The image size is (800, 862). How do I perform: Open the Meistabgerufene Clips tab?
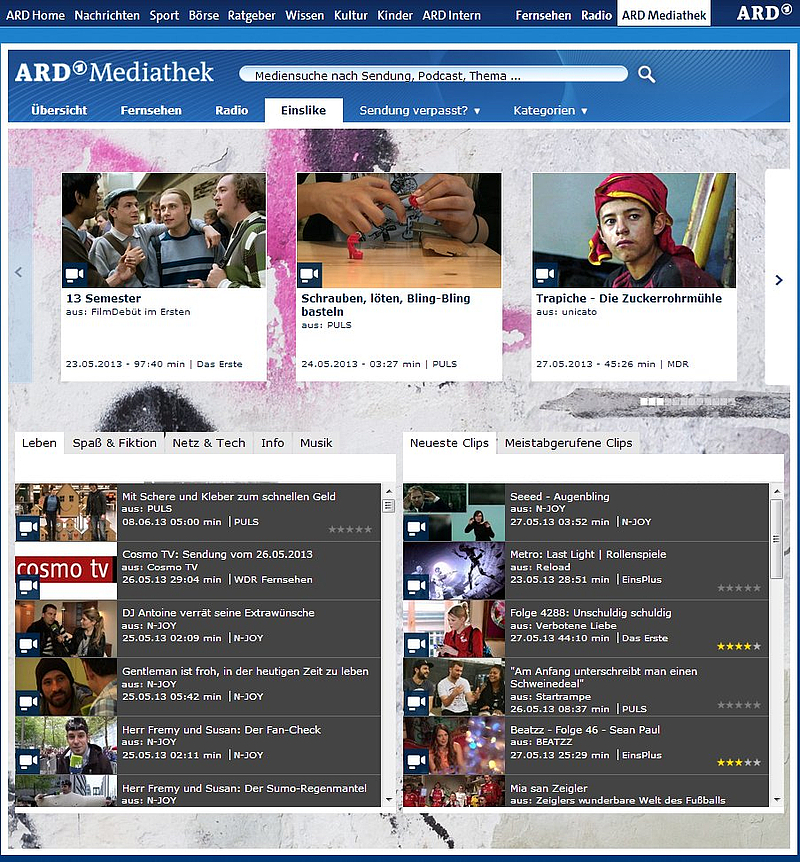click(x=568, y=443)
